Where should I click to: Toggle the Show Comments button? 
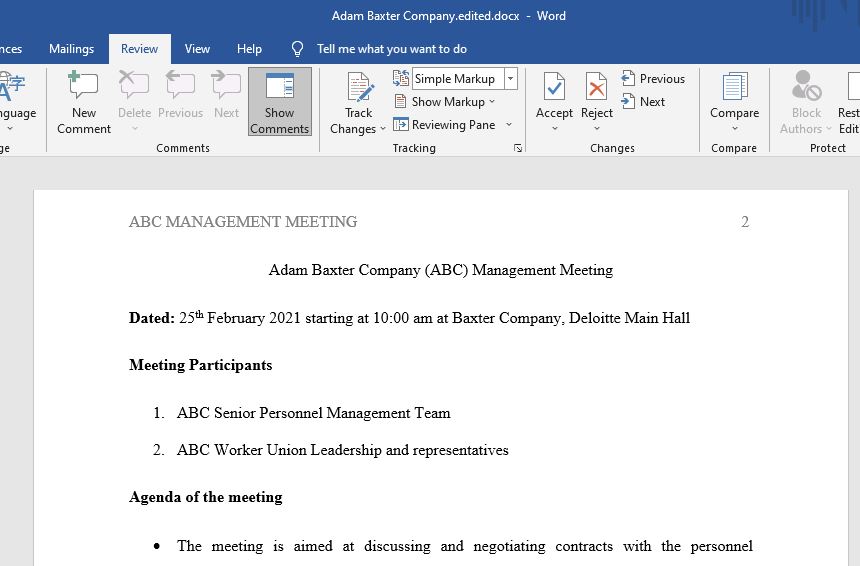pos(280,102)
